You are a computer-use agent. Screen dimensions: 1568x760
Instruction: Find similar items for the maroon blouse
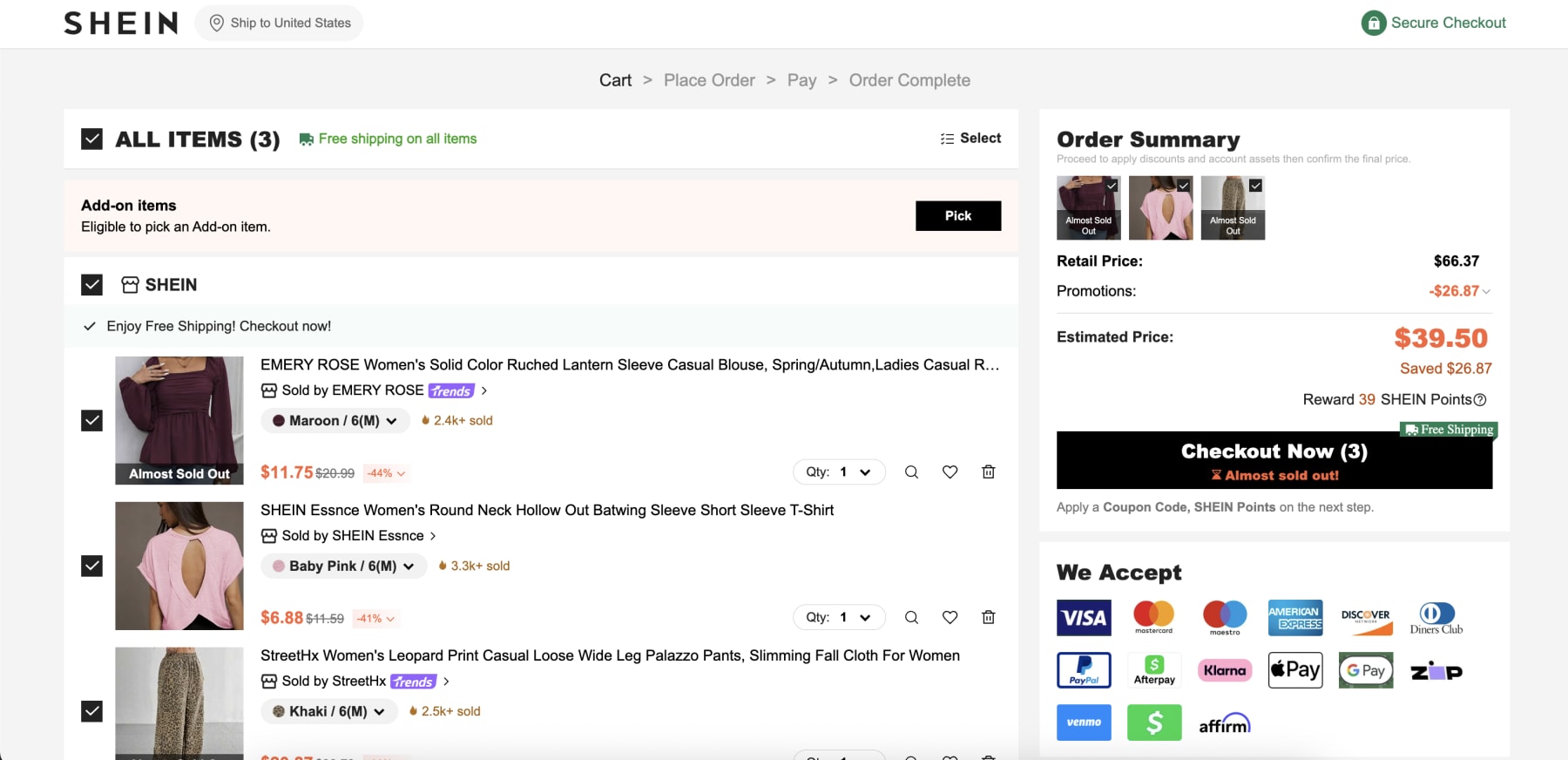(911, 472)
